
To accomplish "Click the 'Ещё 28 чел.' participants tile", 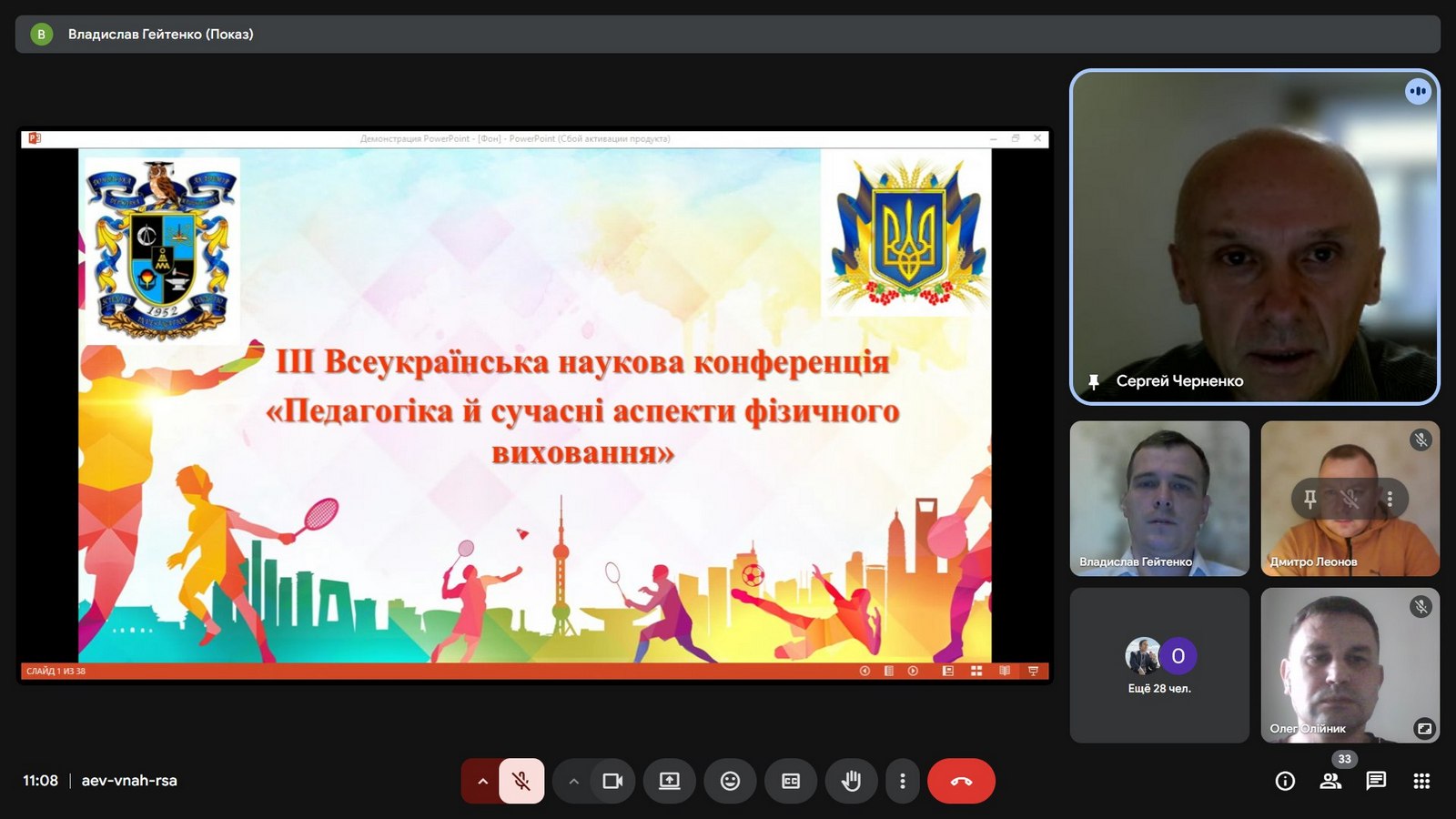I will (1159, 665).
